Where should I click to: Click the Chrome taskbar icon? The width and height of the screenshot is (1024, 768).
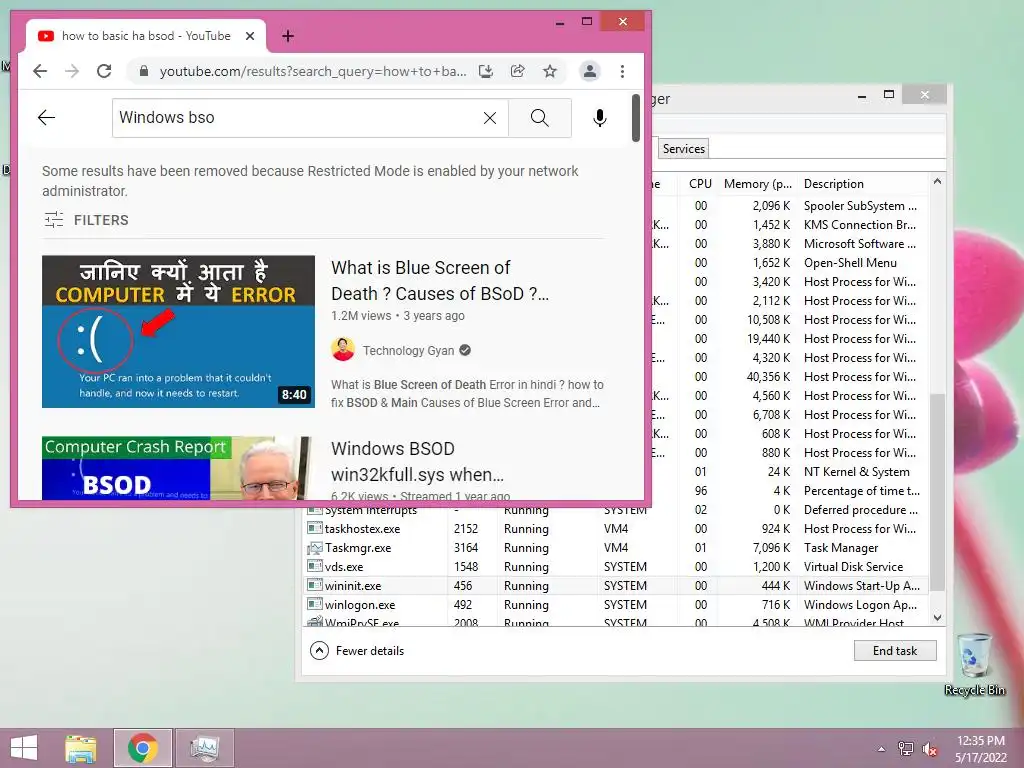point(143,748)
